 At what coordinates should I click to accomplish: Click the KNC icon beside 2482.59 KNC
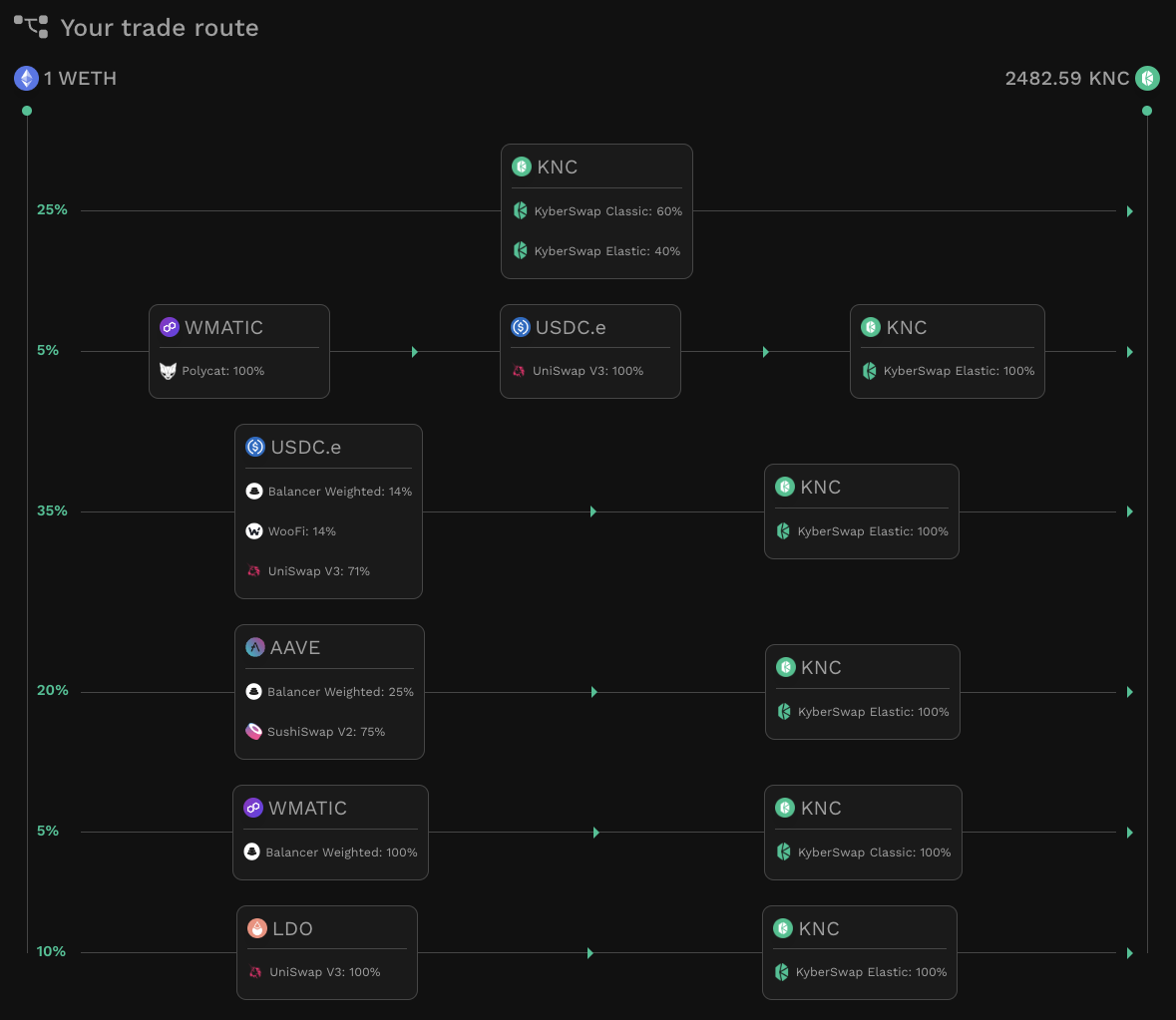(1147, 78)
